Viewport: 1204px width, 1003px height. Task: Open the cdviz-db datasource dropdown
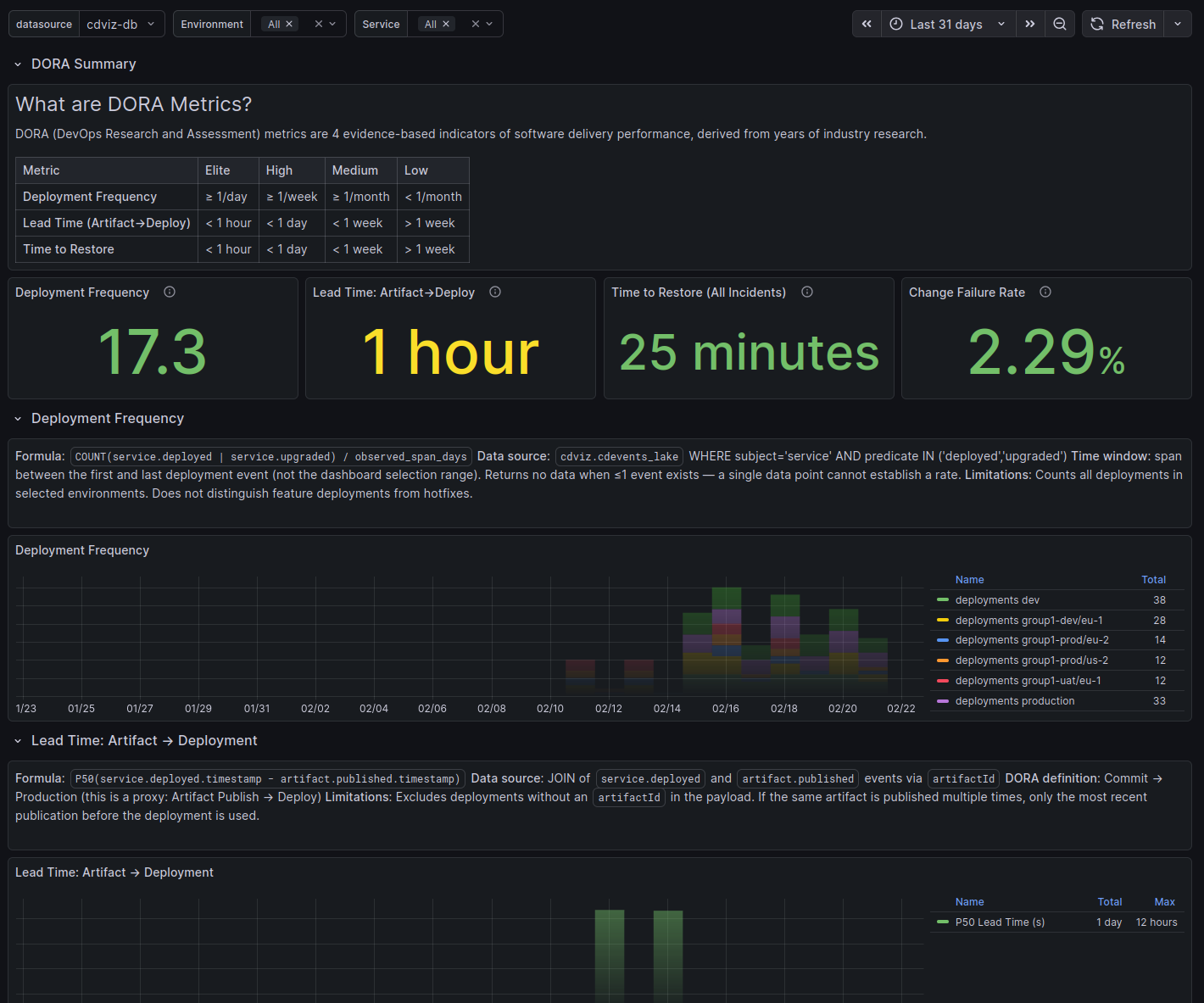pyautogui.click(x=121, y=24)
